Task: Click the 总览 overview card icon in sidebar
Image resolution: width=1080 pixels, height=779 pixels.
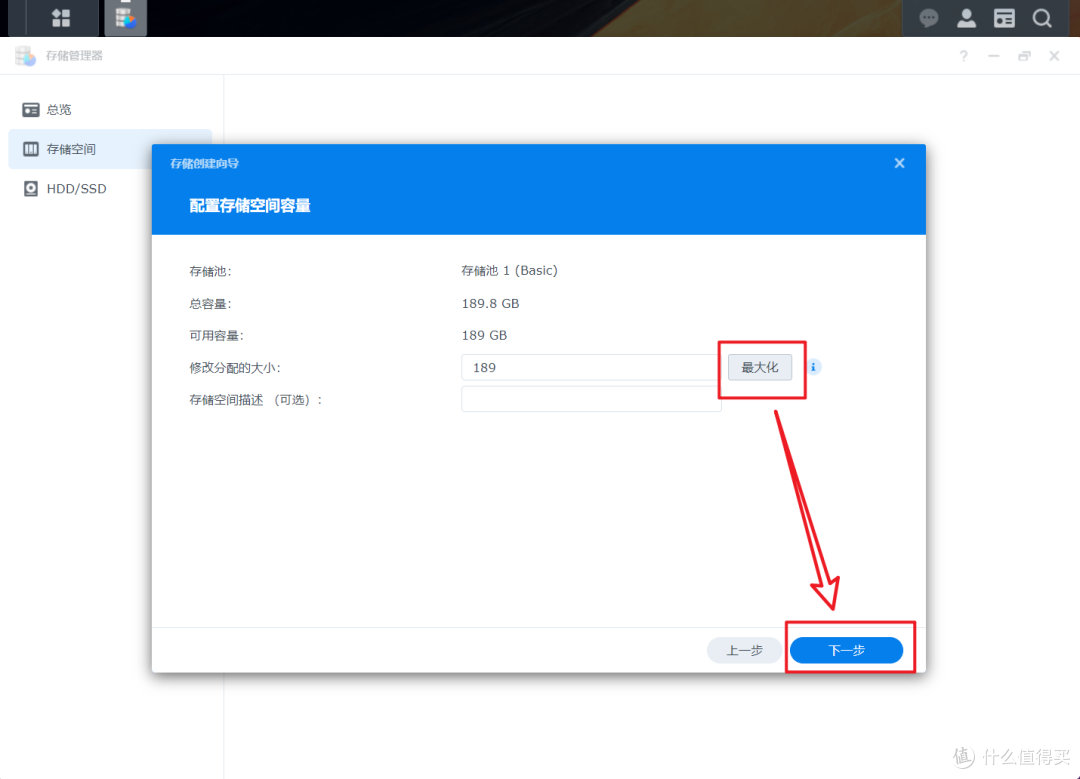Action: pyautogui.click(x=30, y=109)
